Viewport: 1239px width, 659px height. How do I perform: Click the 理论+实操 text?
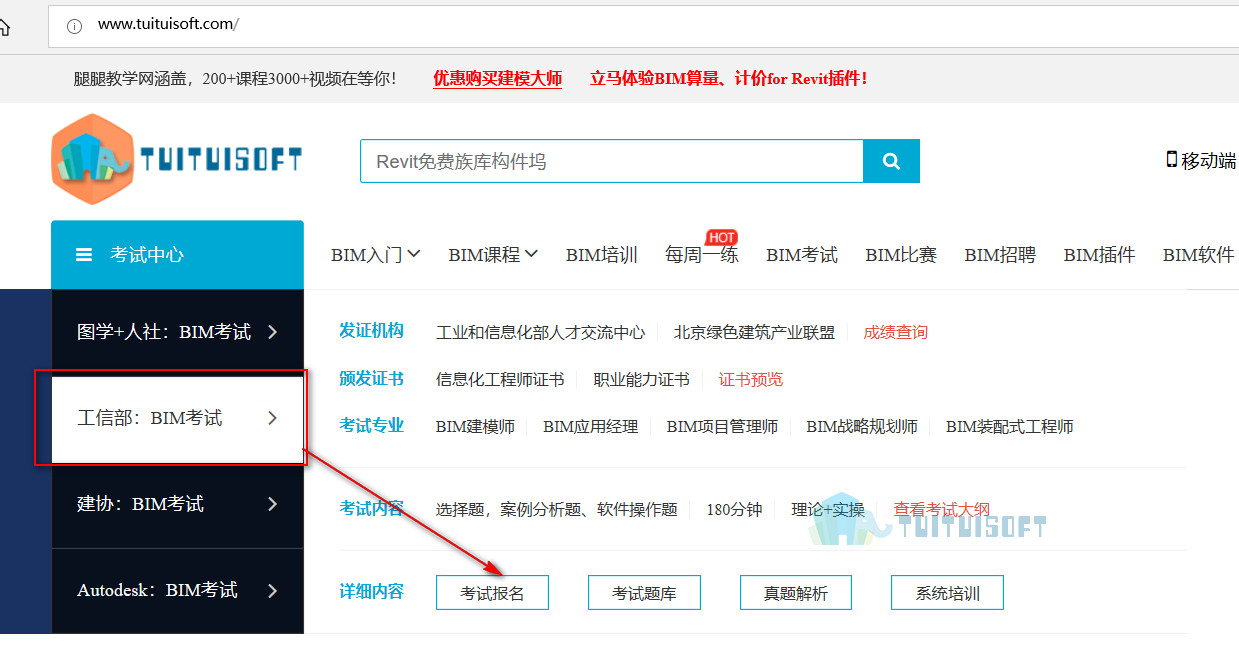click(828, 509)
